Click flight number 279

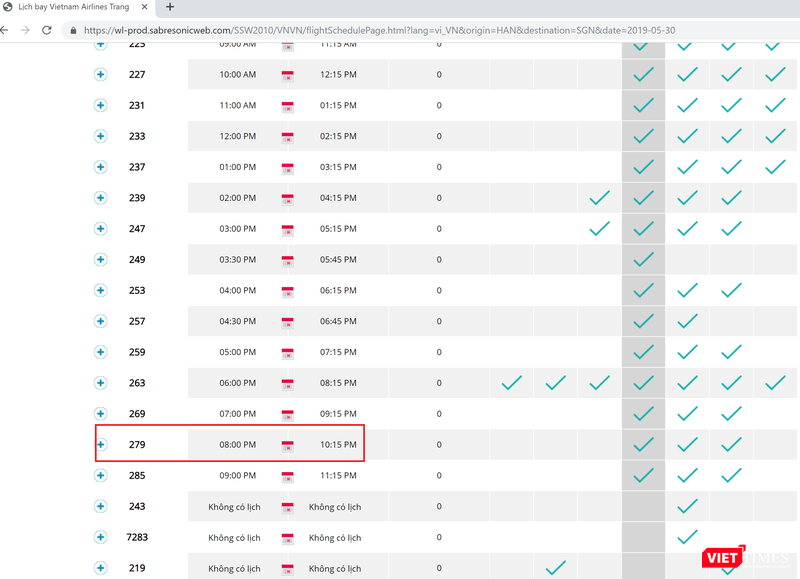(137, 445)
